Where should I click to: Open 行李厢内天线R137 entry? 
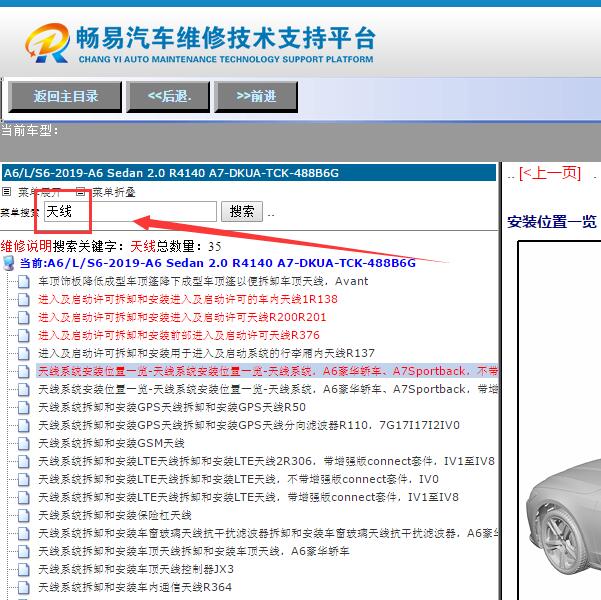point(206,353)
